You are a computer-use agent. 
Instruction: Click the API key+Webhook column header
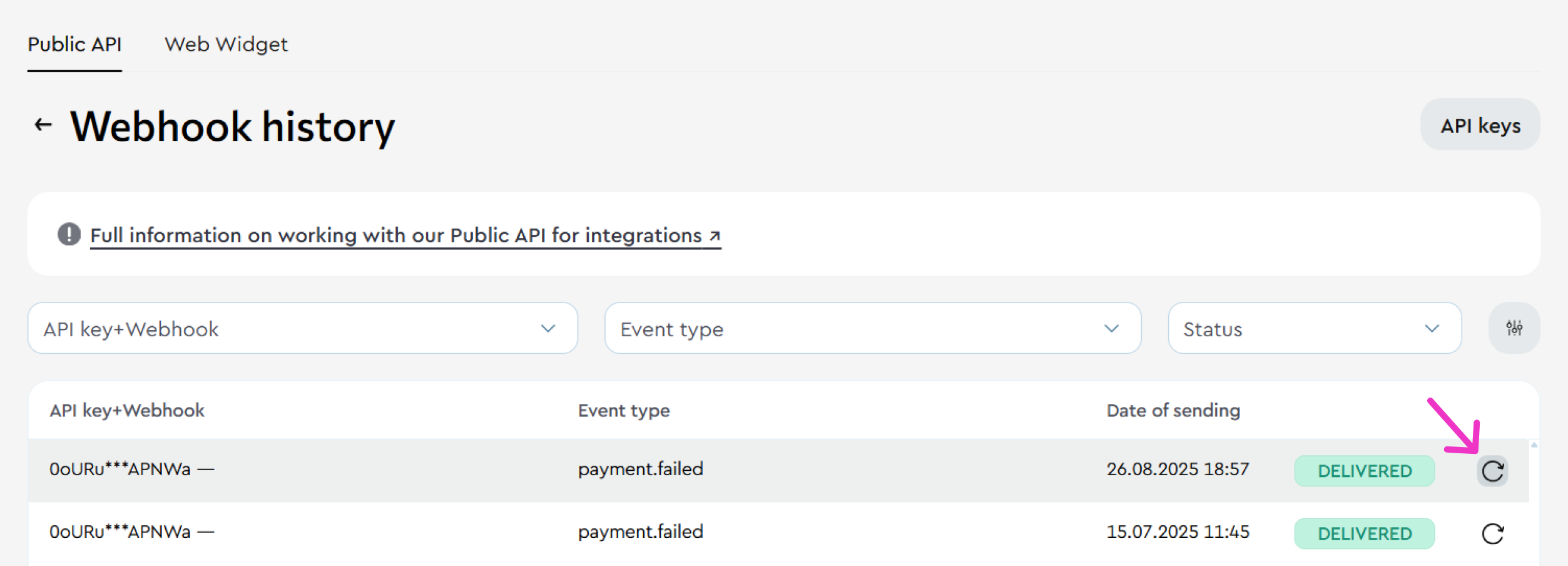click(x=127, y=411)
